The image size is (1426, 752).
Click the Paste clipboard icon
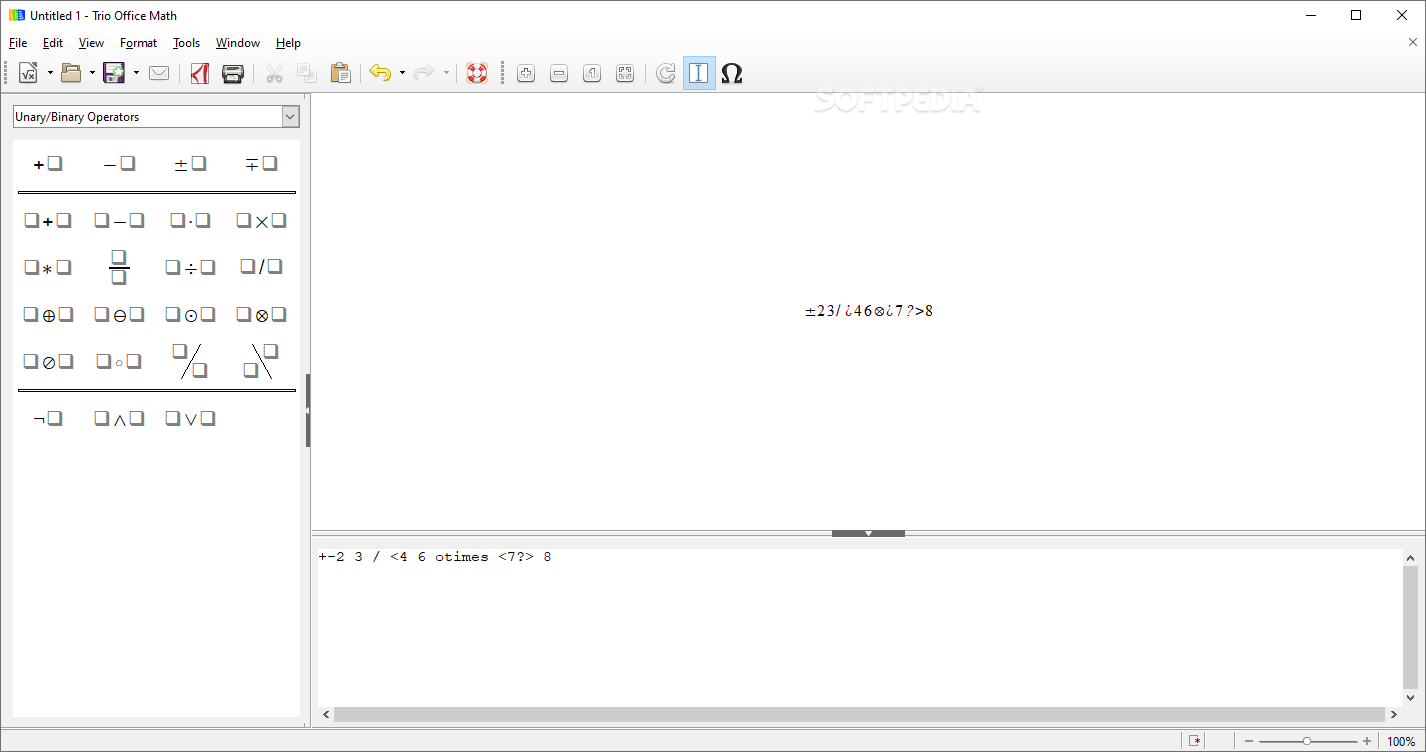(340, 73)
